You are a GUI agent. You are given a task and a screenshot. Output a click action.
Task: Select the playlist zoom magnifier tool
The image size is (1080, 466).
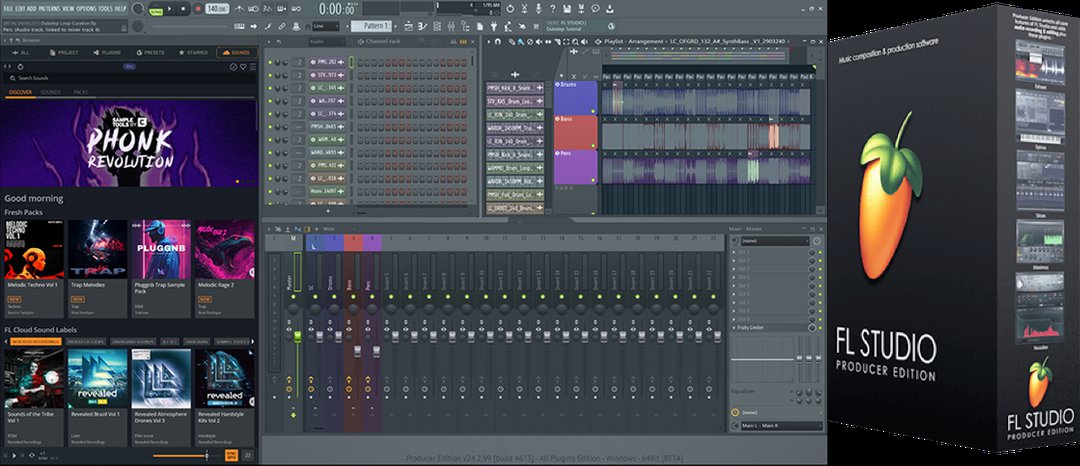click(575, 41)
